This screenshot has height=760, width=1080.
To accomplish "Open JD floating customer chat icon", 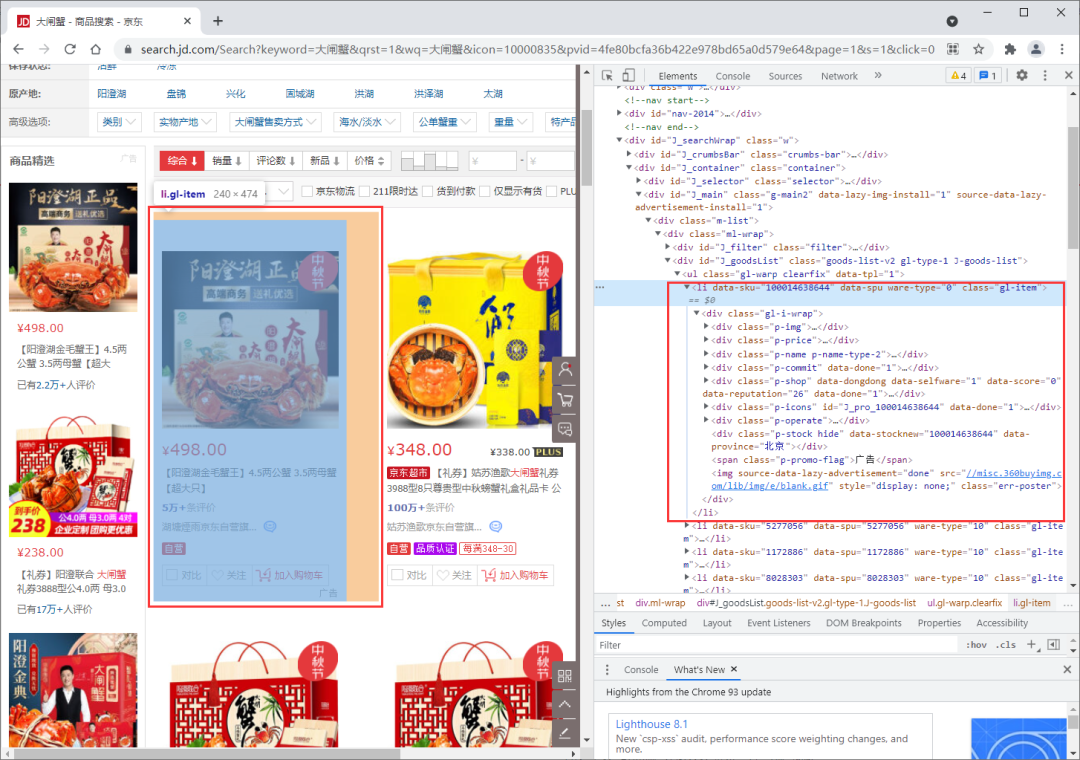I will (565, 429).
